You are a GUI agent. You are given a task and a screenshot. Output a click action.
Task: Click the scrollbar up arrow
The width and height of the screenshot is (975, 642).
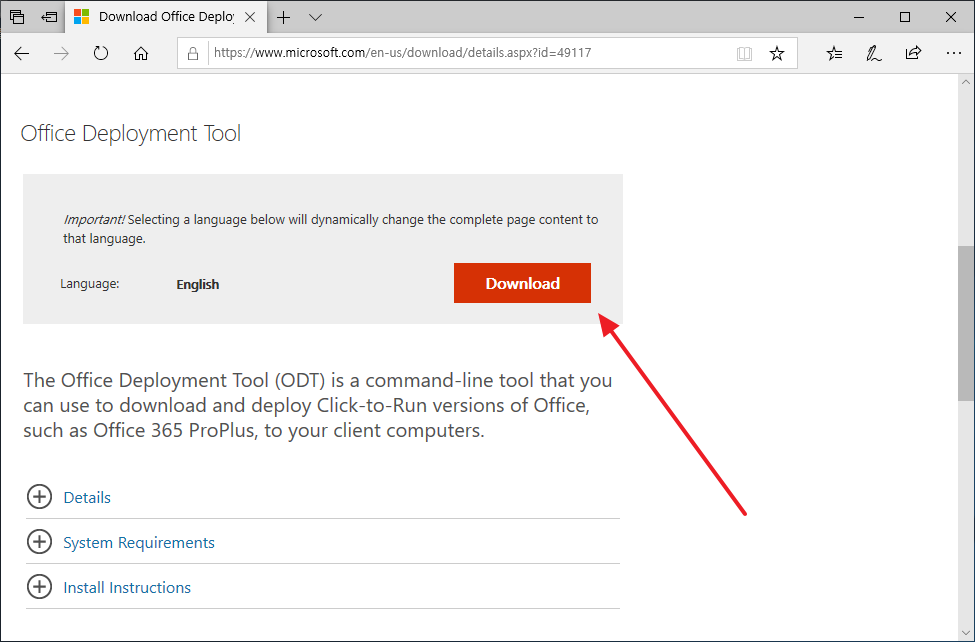[966, 81]
